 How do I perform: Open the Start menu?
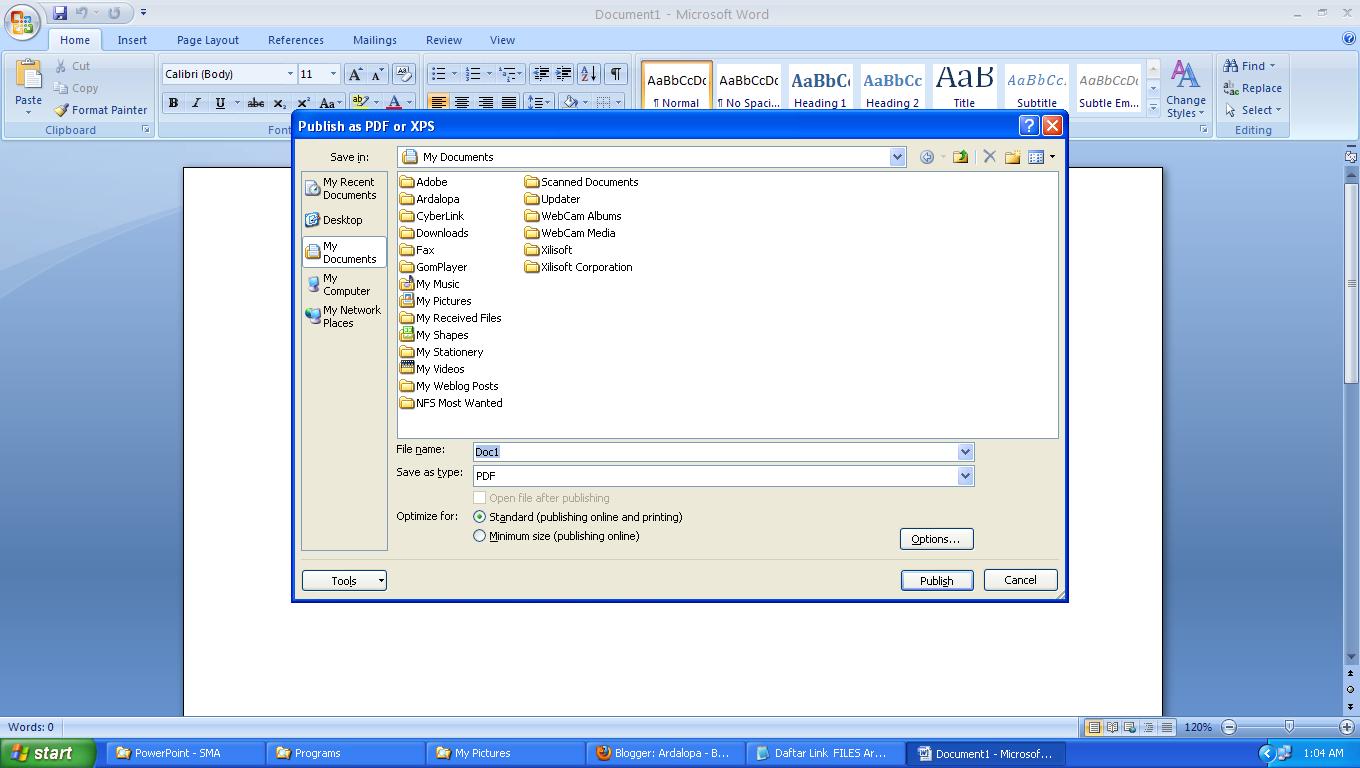48,753
